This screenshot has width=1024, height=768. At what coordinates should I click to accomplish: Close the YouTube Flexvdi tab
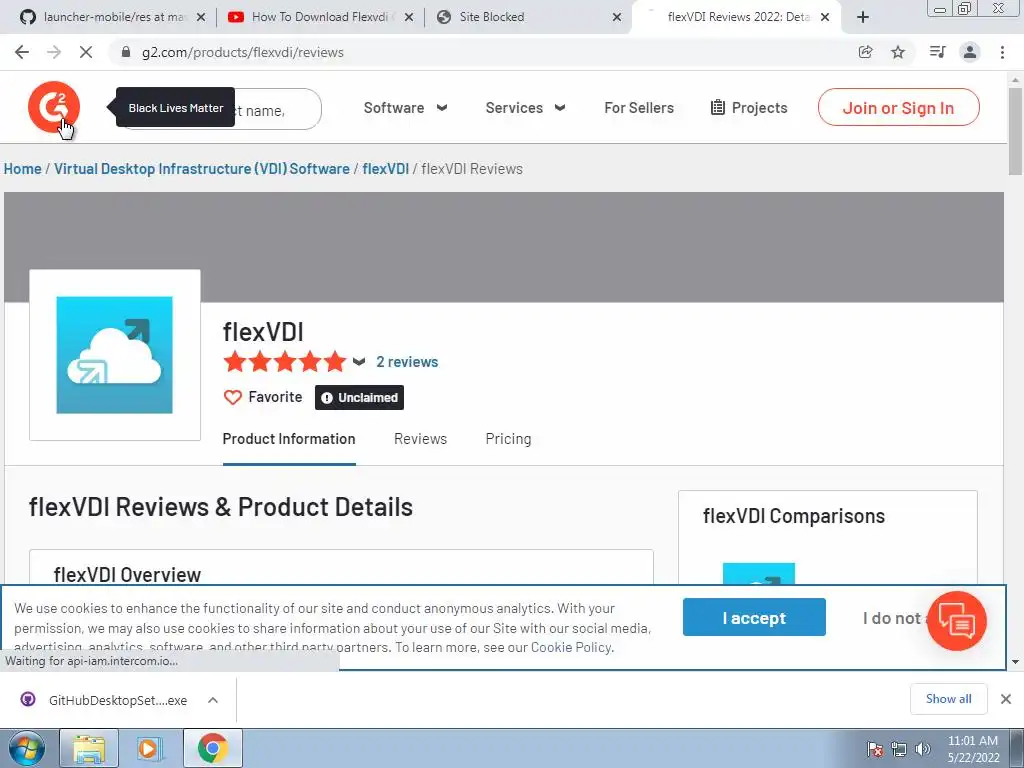[409, 17]
